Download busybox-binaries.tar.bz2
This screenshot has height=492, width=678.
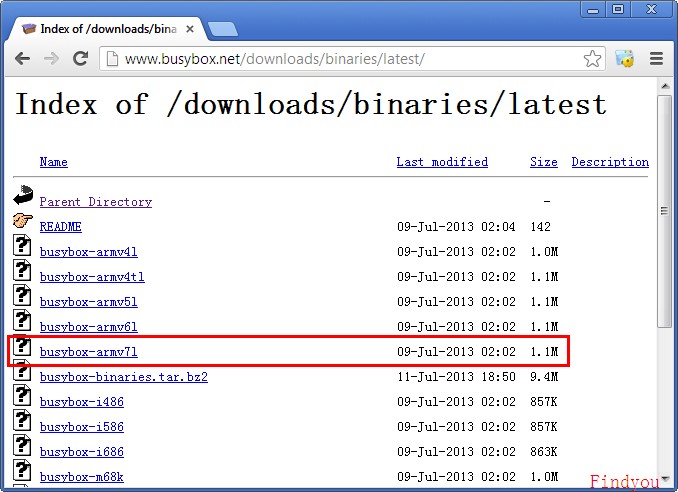coord(124,377)
